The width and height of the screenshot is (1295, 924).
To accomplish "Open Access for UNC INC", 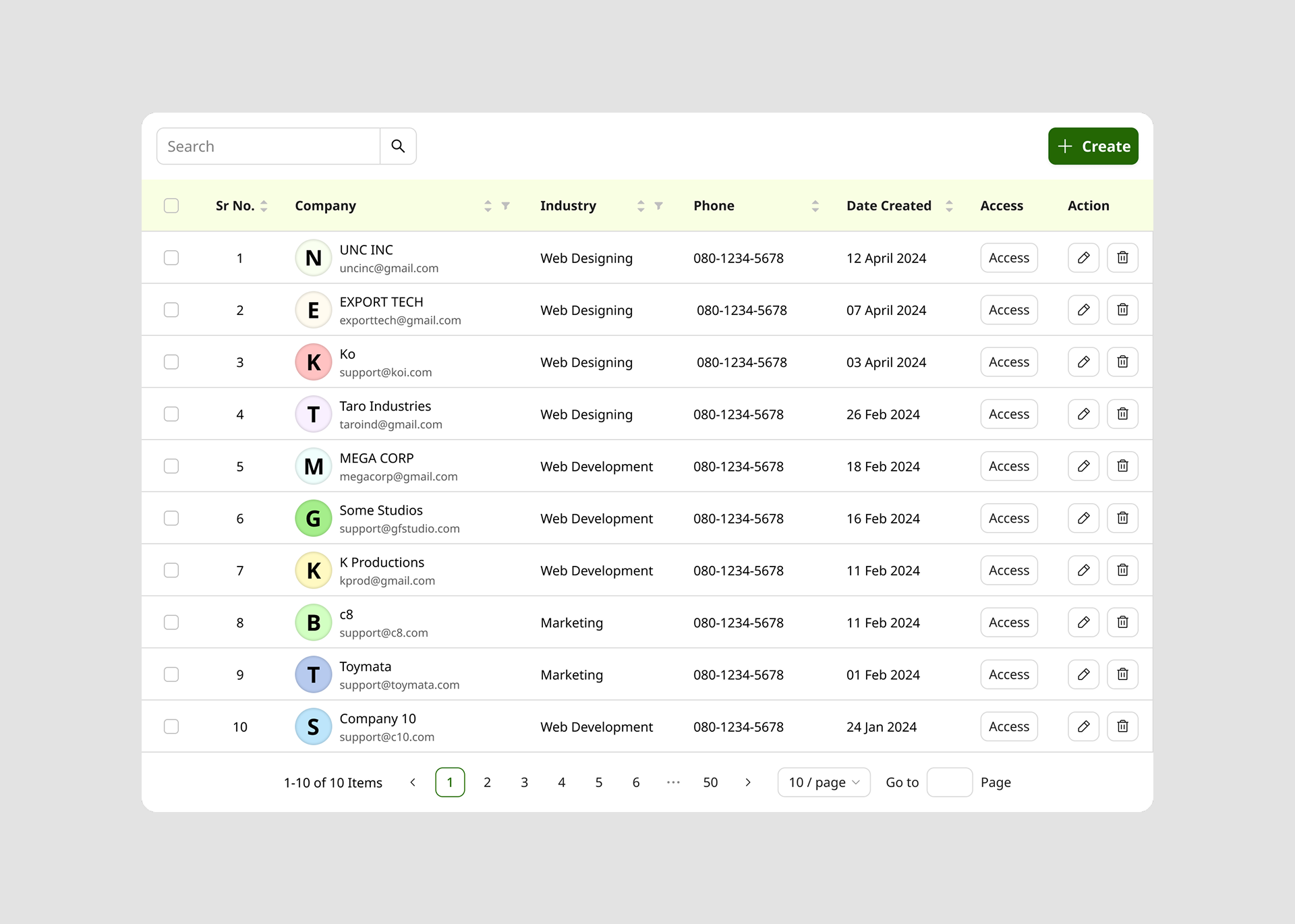I will tap(1008, 258).
